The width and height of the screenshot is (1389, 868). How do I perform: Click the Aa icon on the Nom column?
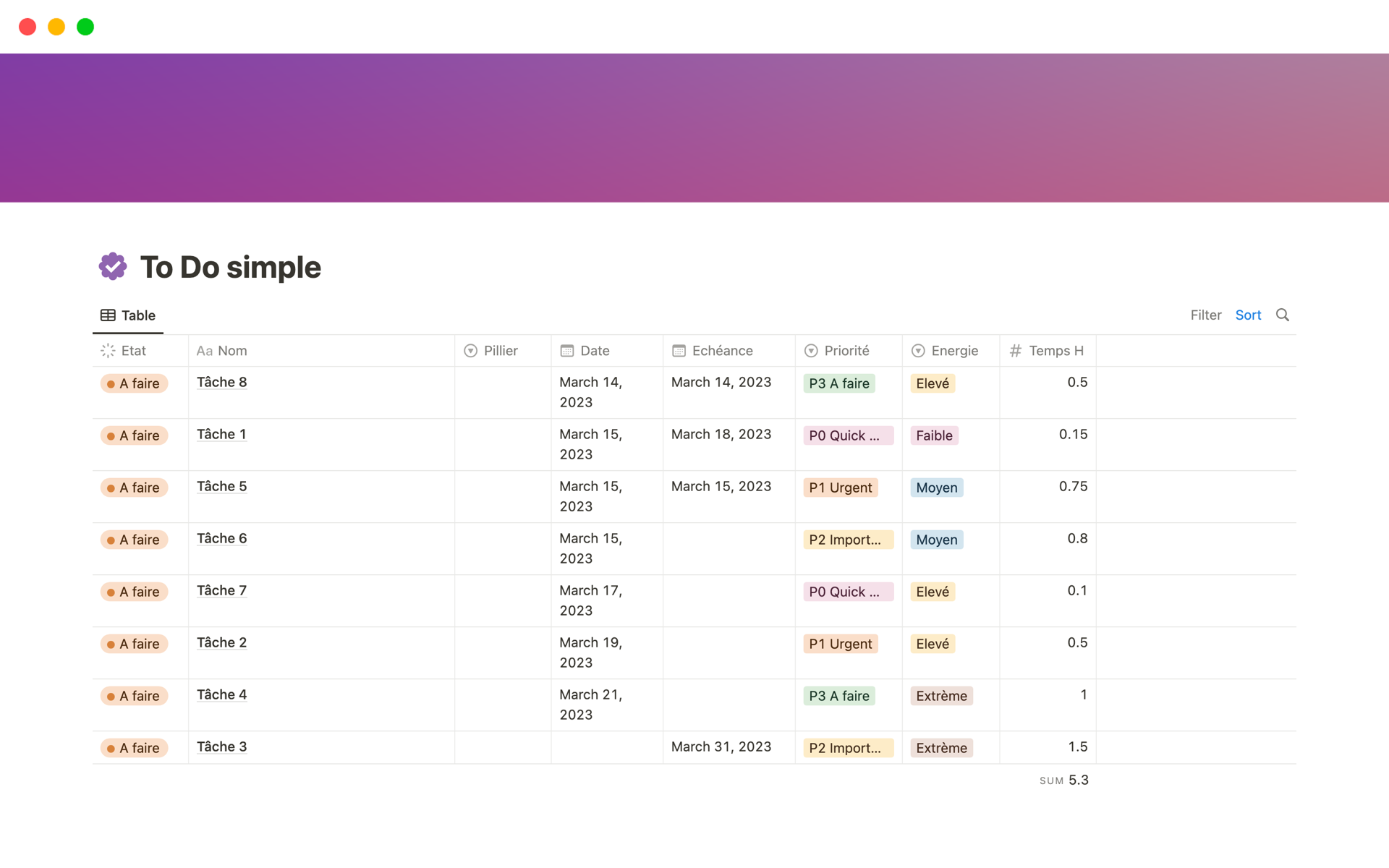coord(204,350)
